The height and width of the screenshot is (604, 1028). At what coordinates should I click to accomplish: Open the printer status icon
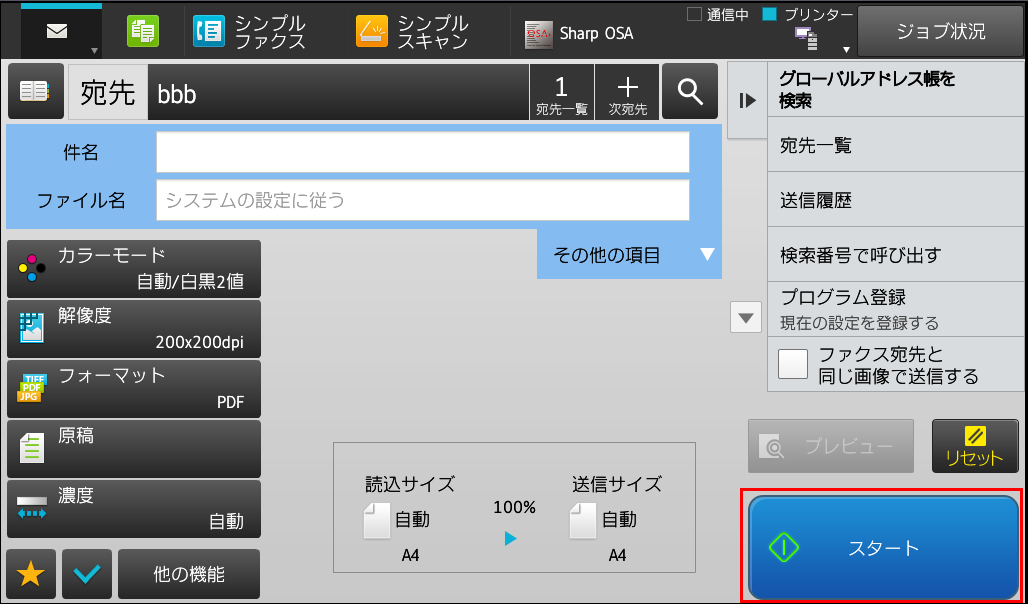pos(806,39)
